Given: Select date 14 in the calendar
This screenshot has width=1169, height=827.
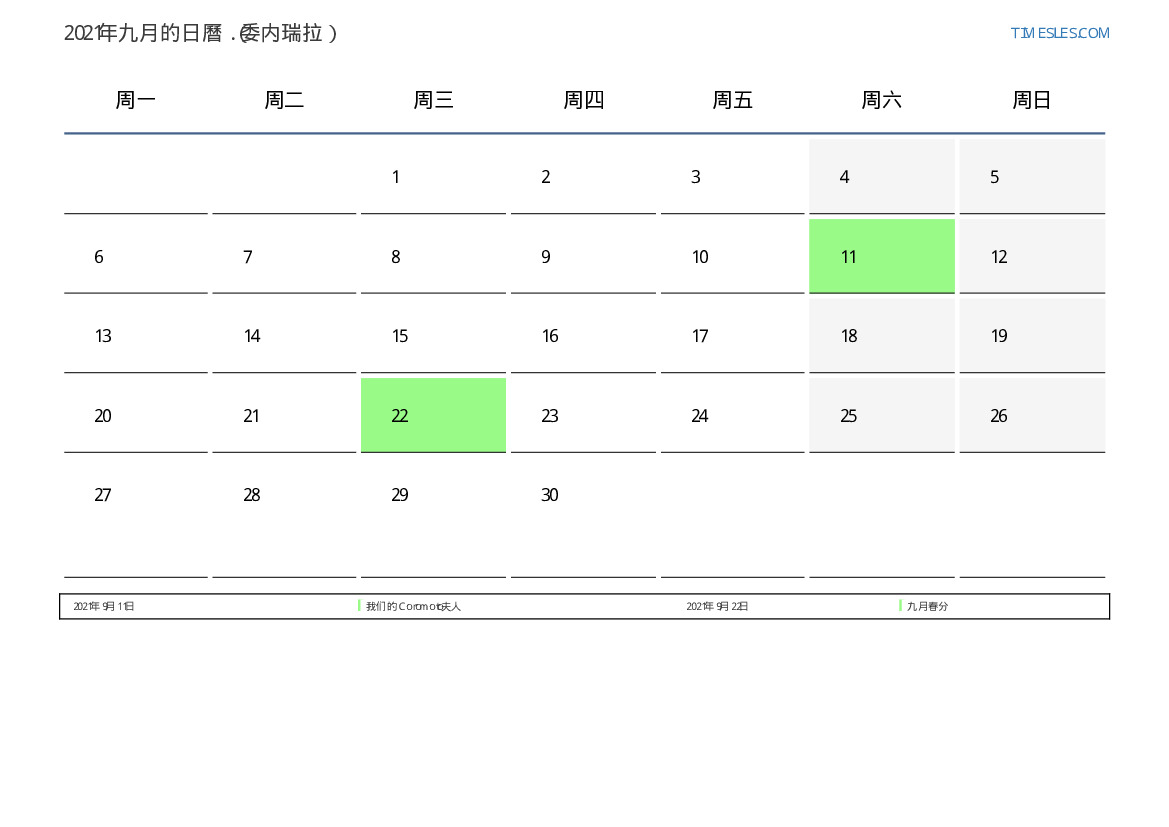Looking at the screenshot, I should (284, 336).
